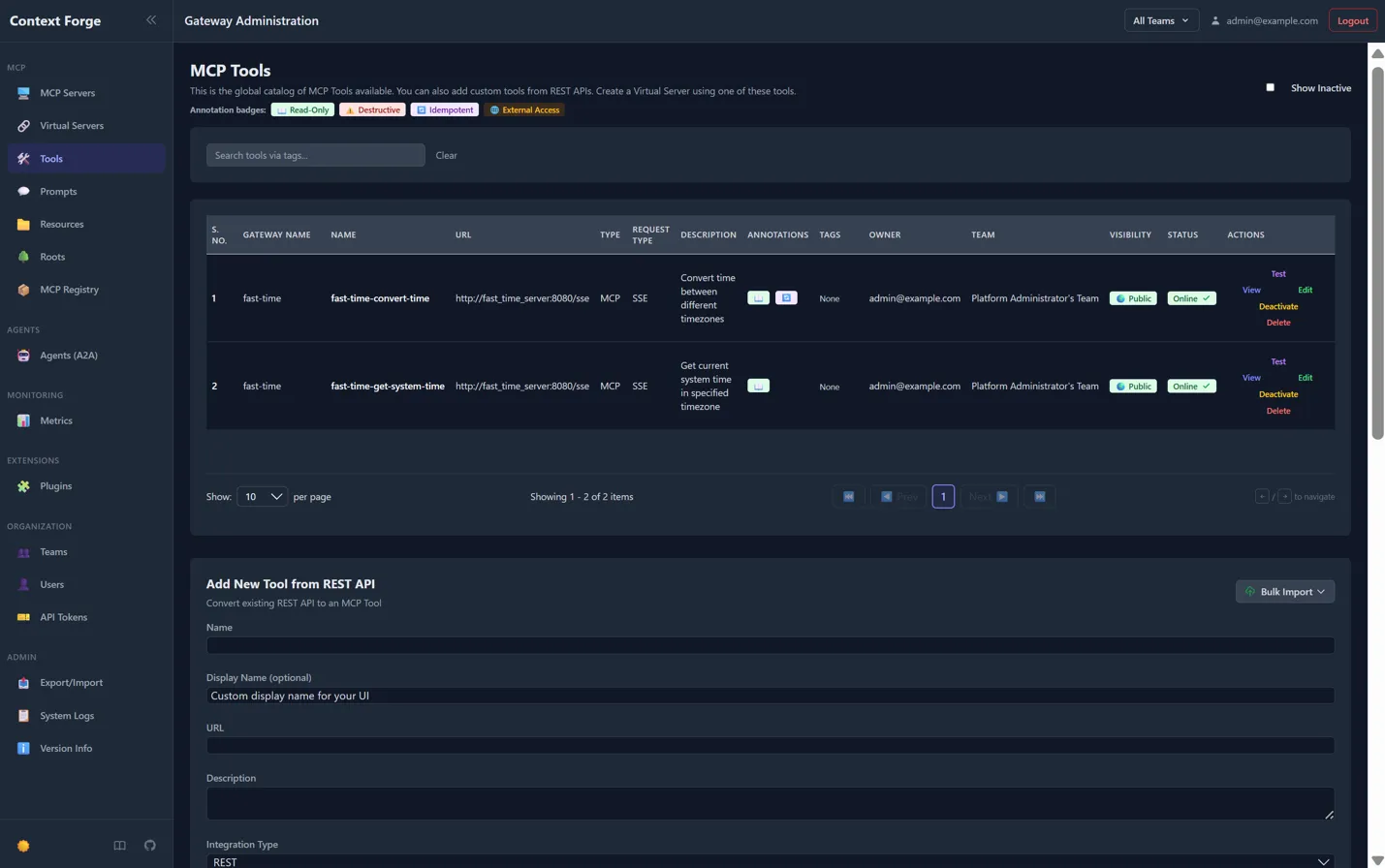Click the Resources folder icon
This screenshot has height=868, width=1385.
click(x=23, y=224)
